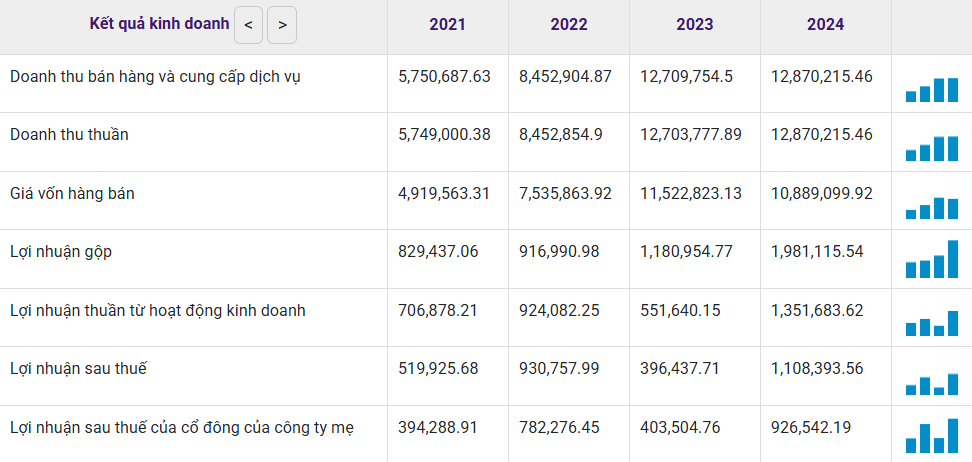Select value 5,750,687.63
Viewport: 972px width, 462px height.
[444, 76]
